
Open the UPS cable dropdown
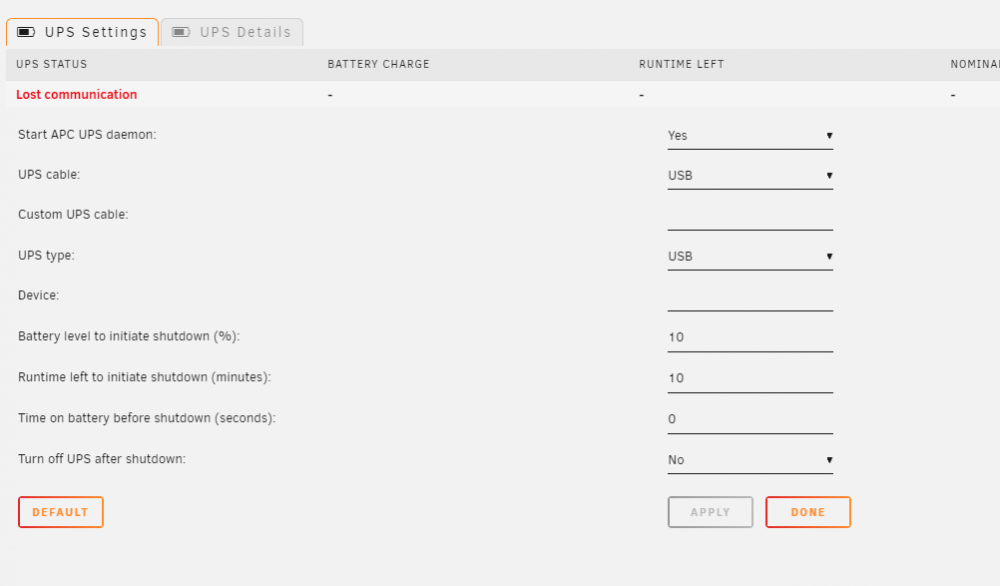click(x=750, y=176)
